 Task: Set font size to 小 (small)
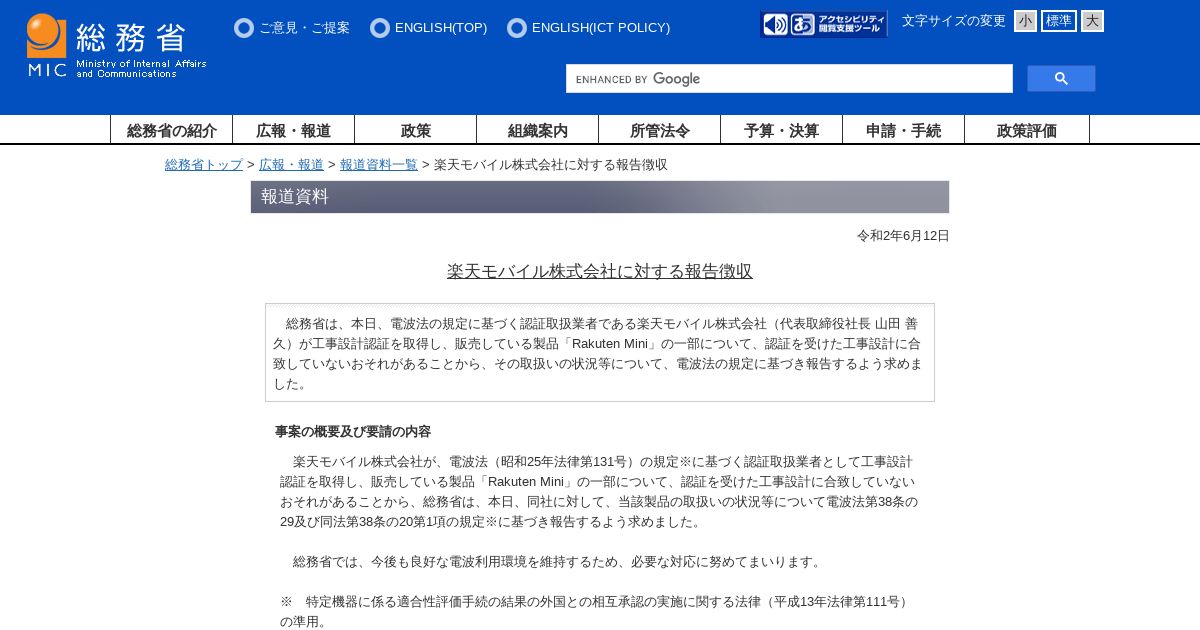pyautogui.click(x=1025, y=21)
